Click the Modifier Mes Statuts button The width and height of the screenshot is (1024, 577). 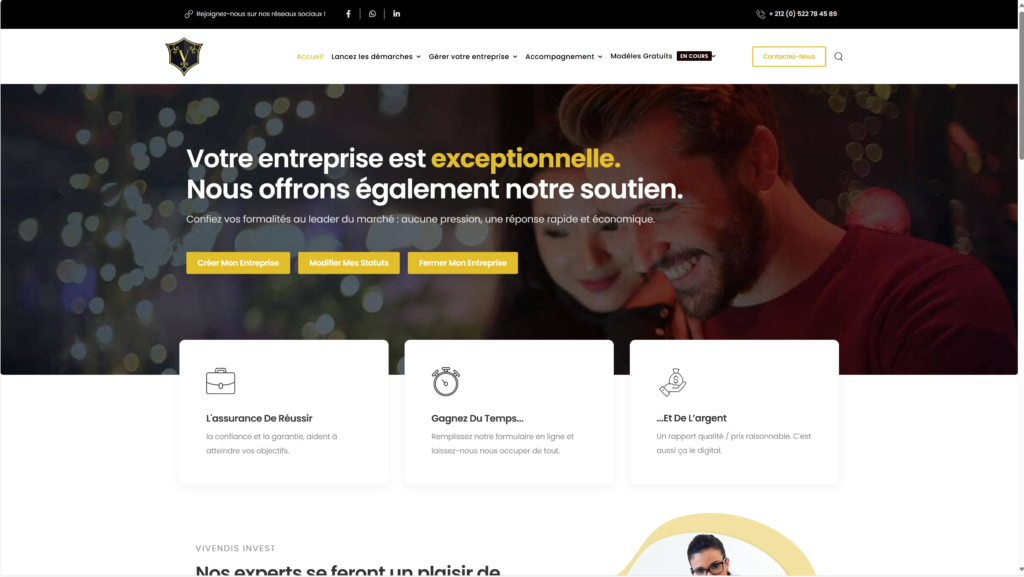tap(349, 263)
